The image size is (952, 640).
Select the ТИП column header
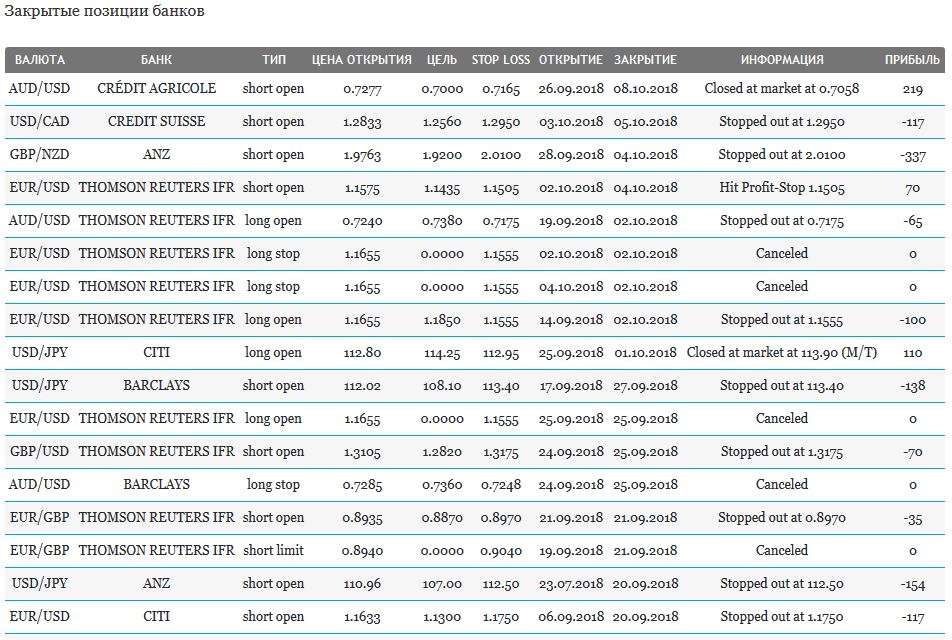[x=274, y=60]
